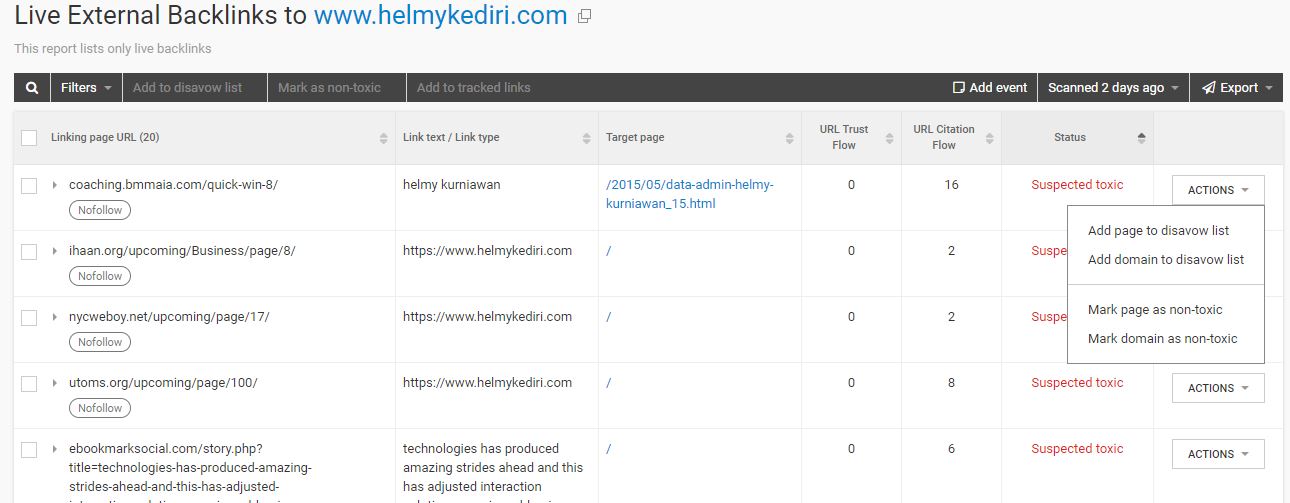Toggle select-all checkbox in table header
The width and height of the screenshot is (1290, 503).
click(x=29, y=138)
